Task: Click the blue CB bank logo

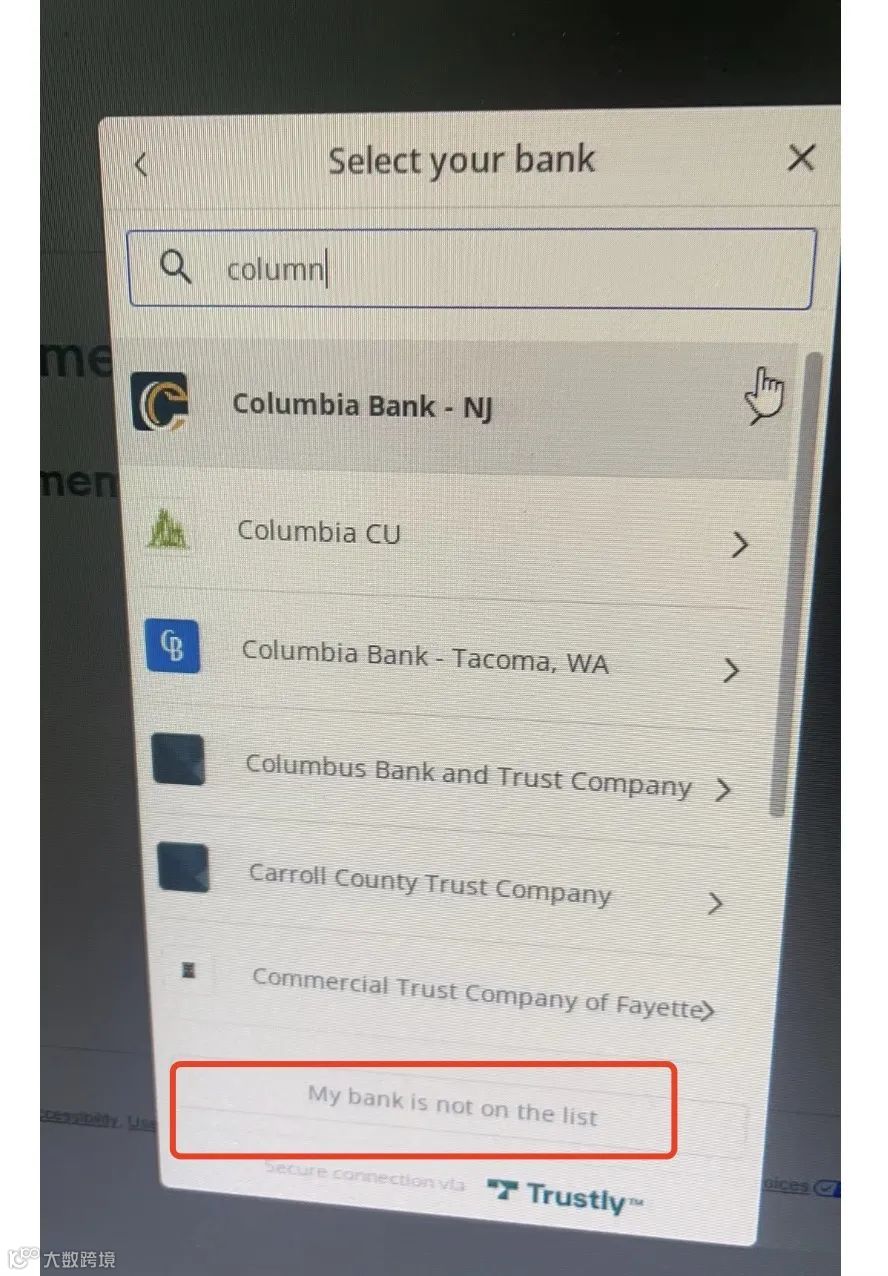Action: click(x=172, y=646)
